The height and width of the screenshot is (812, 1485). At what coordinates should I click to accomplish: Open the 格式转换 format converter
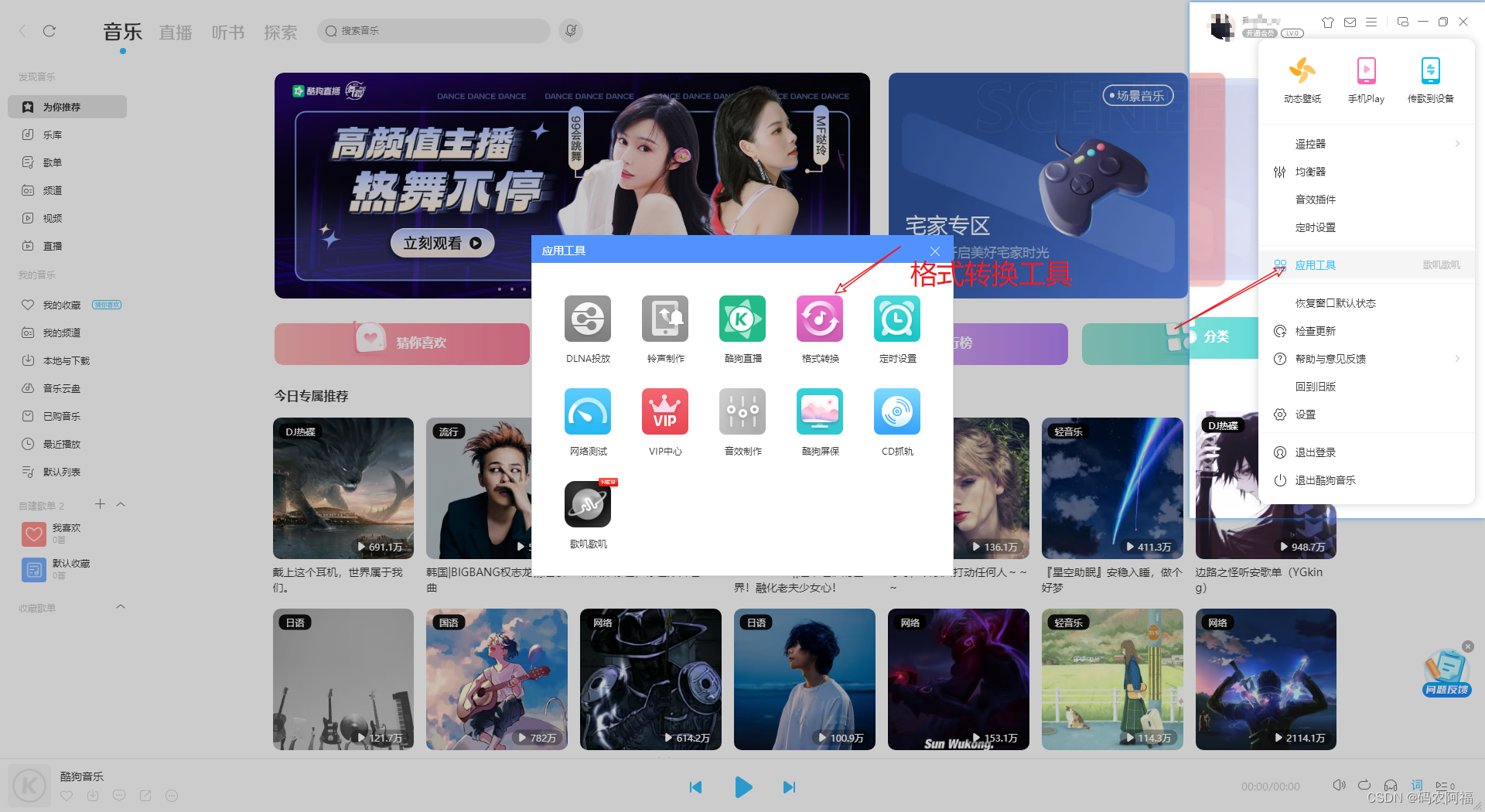pos(820,319)
